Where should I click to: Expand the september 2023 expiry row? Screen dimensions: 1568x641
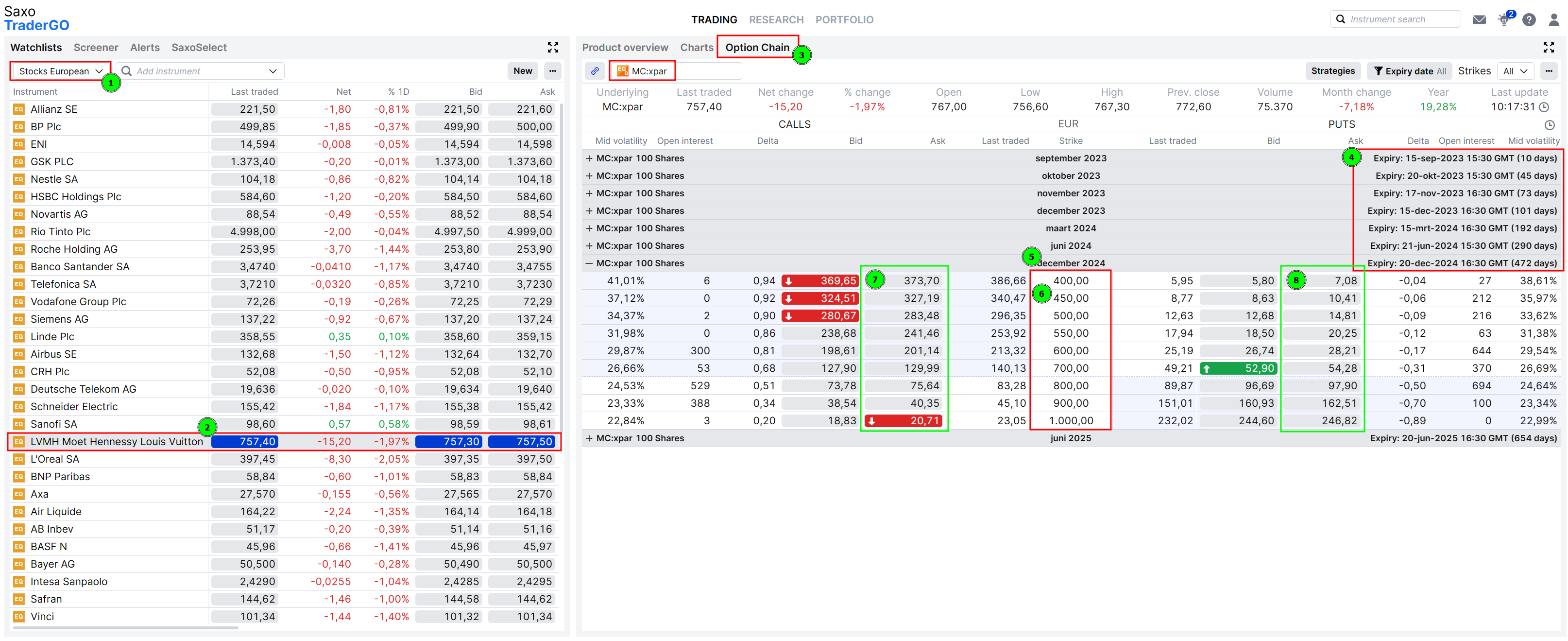(x=589, y=158)
